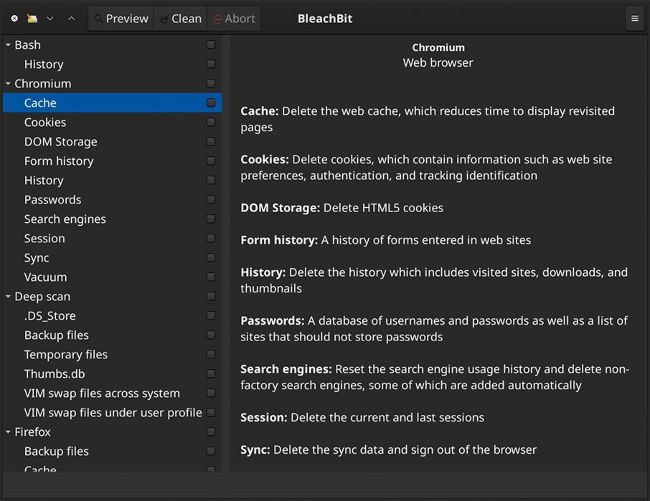650x501 pixels.
Task: Enable the Chromium Cache checkbox
Action: tap(211, 103)
